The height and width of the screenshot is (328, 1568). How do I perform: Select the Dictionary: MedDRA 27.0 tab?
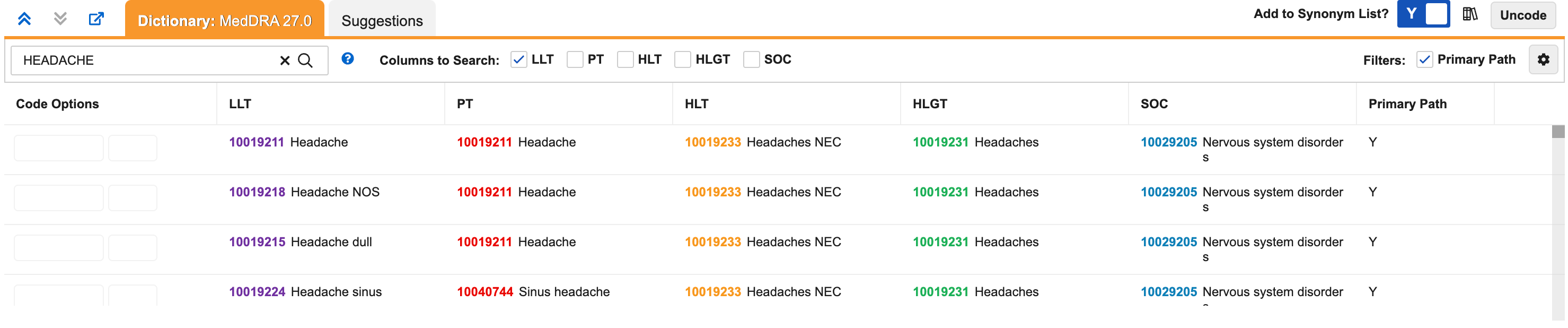(225, 21)
